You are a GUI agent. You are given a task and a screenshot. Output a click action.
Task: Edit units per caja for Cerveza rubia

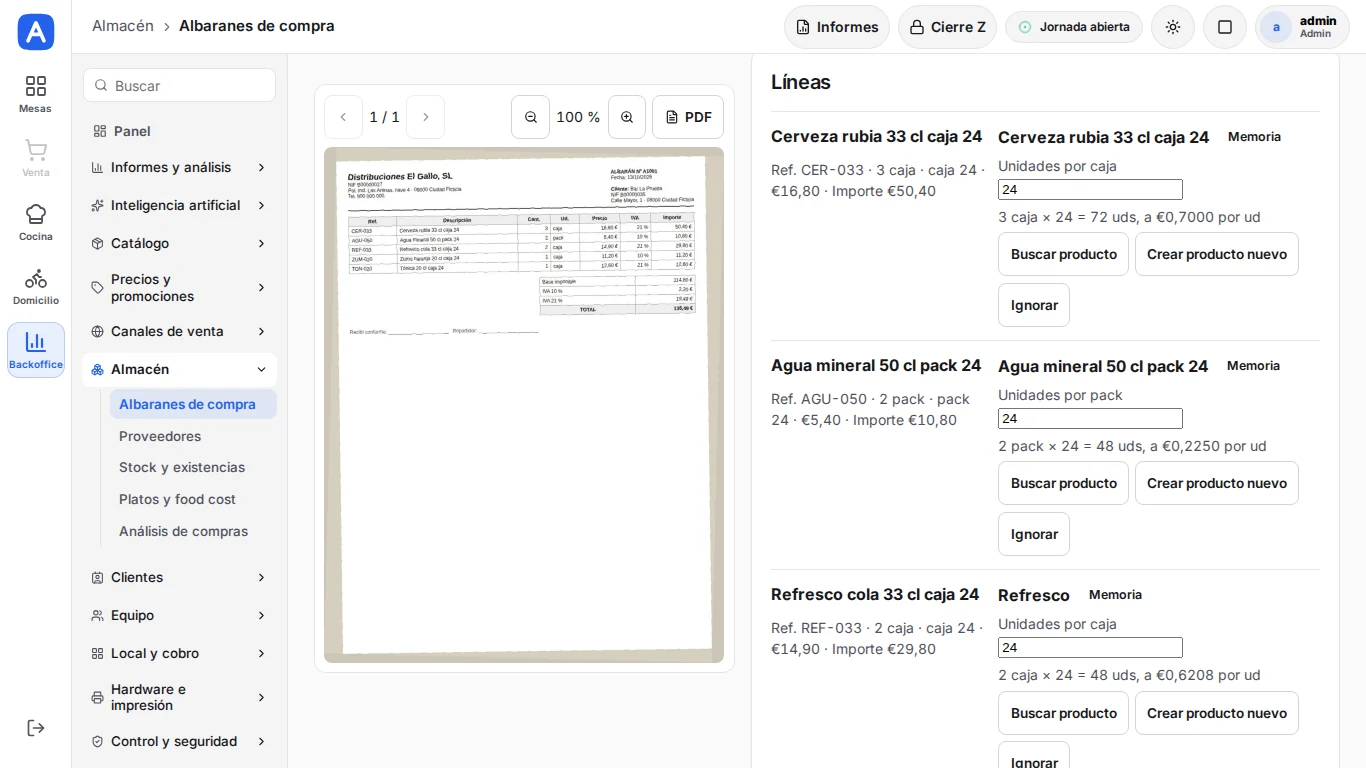click(1090, 190)
